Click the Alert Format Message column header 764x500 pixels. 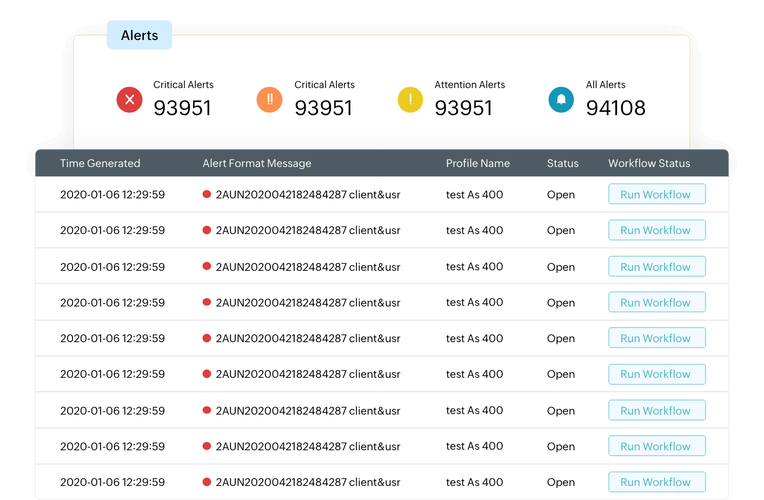(257, 163)
